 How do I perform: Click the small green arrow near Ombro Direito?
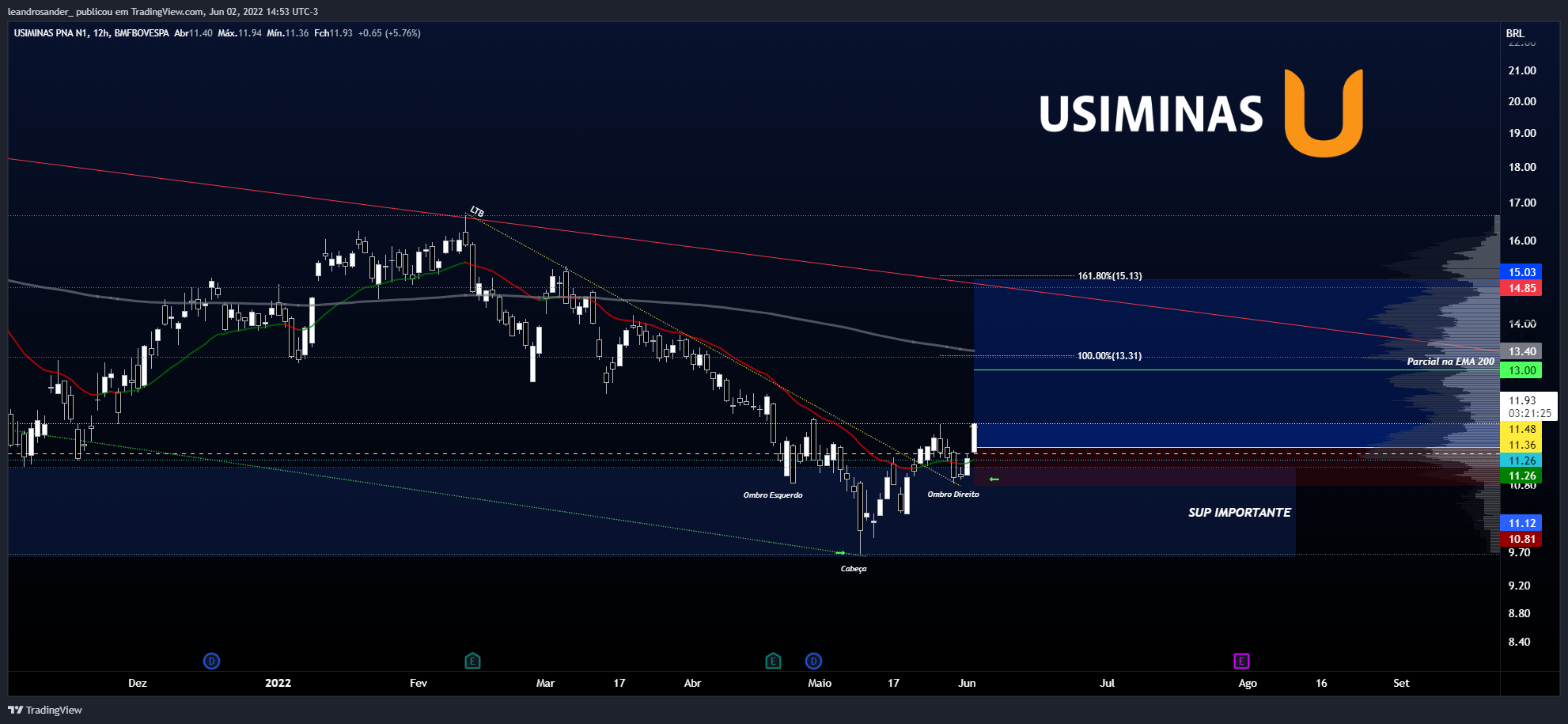tap(994, 480)
